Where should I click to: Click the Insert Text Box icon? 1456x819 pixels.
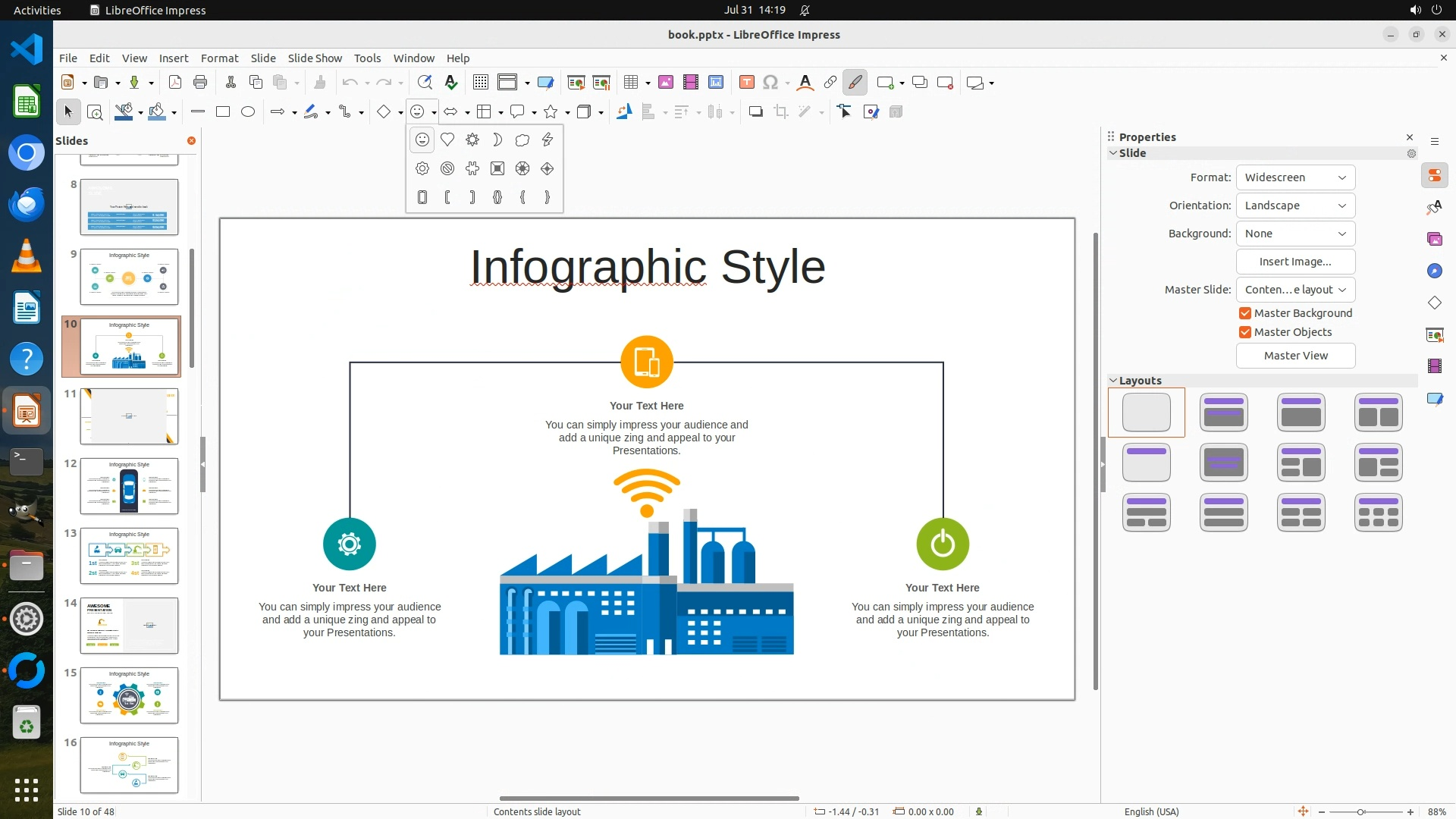746,82
